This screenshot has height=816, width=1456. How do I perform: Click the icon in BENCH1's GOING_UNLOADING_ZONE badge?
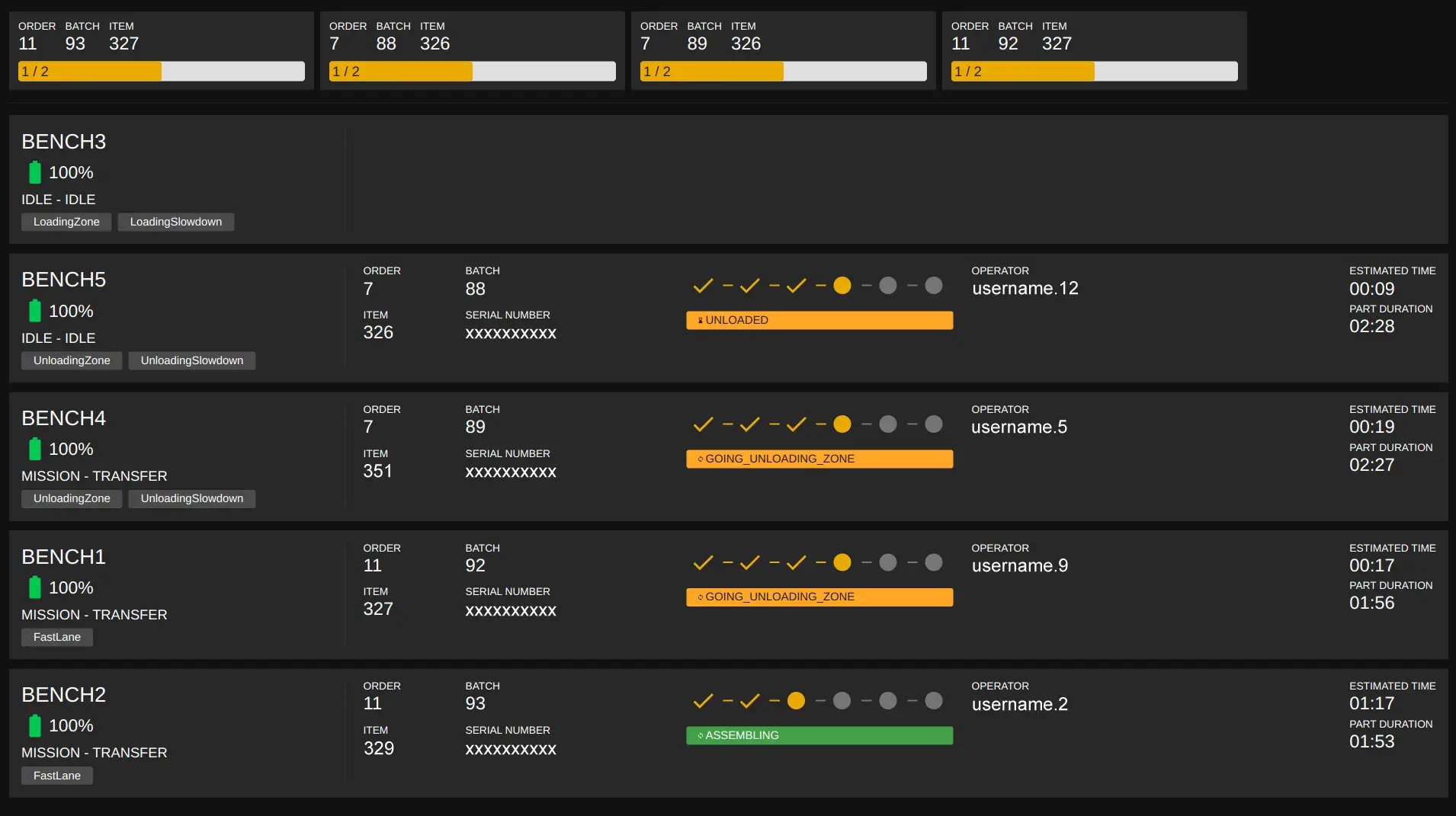click(x=700, y=597)
